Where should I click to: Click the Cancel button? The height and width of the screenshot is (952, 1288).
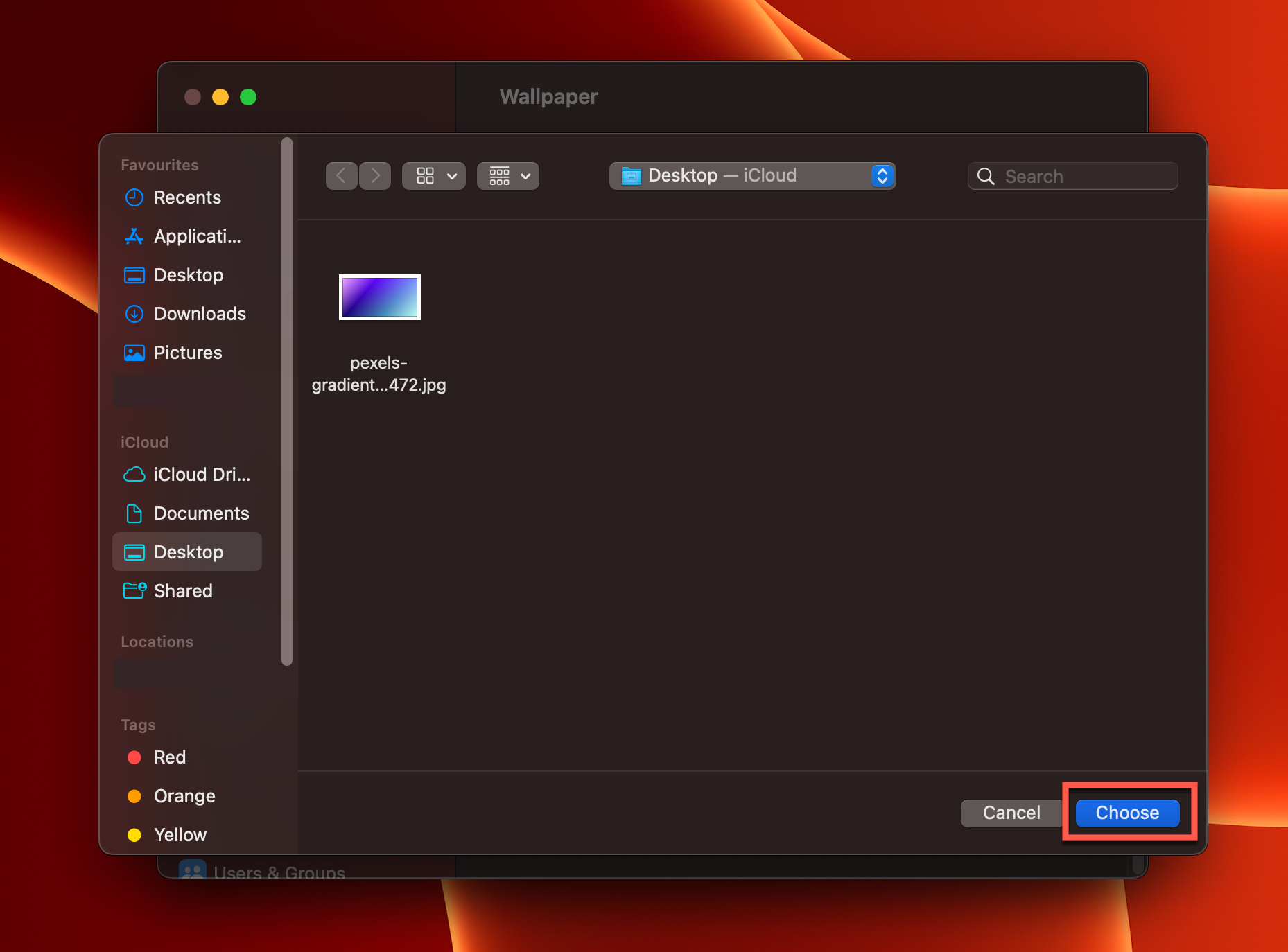1011,813
